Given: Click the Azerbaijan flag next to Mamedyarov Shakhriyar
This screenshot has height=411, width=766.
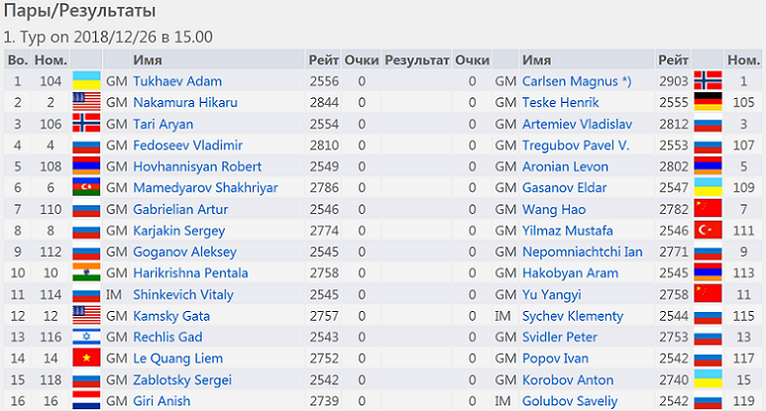Looking at the screenshot, I should click(86, 188).
